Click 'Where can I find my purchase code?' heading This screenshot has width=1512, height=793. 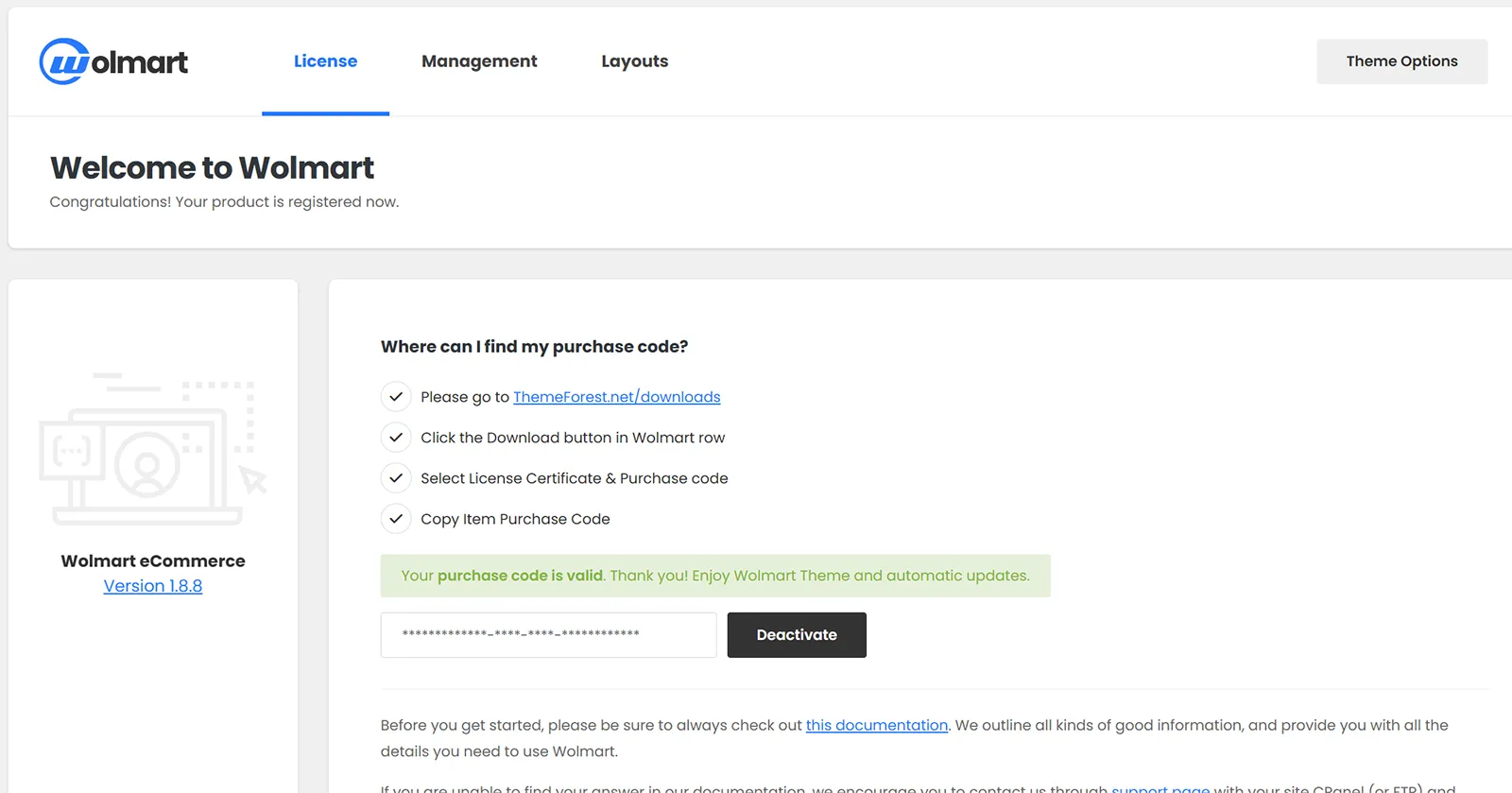[x=534, y=347]
